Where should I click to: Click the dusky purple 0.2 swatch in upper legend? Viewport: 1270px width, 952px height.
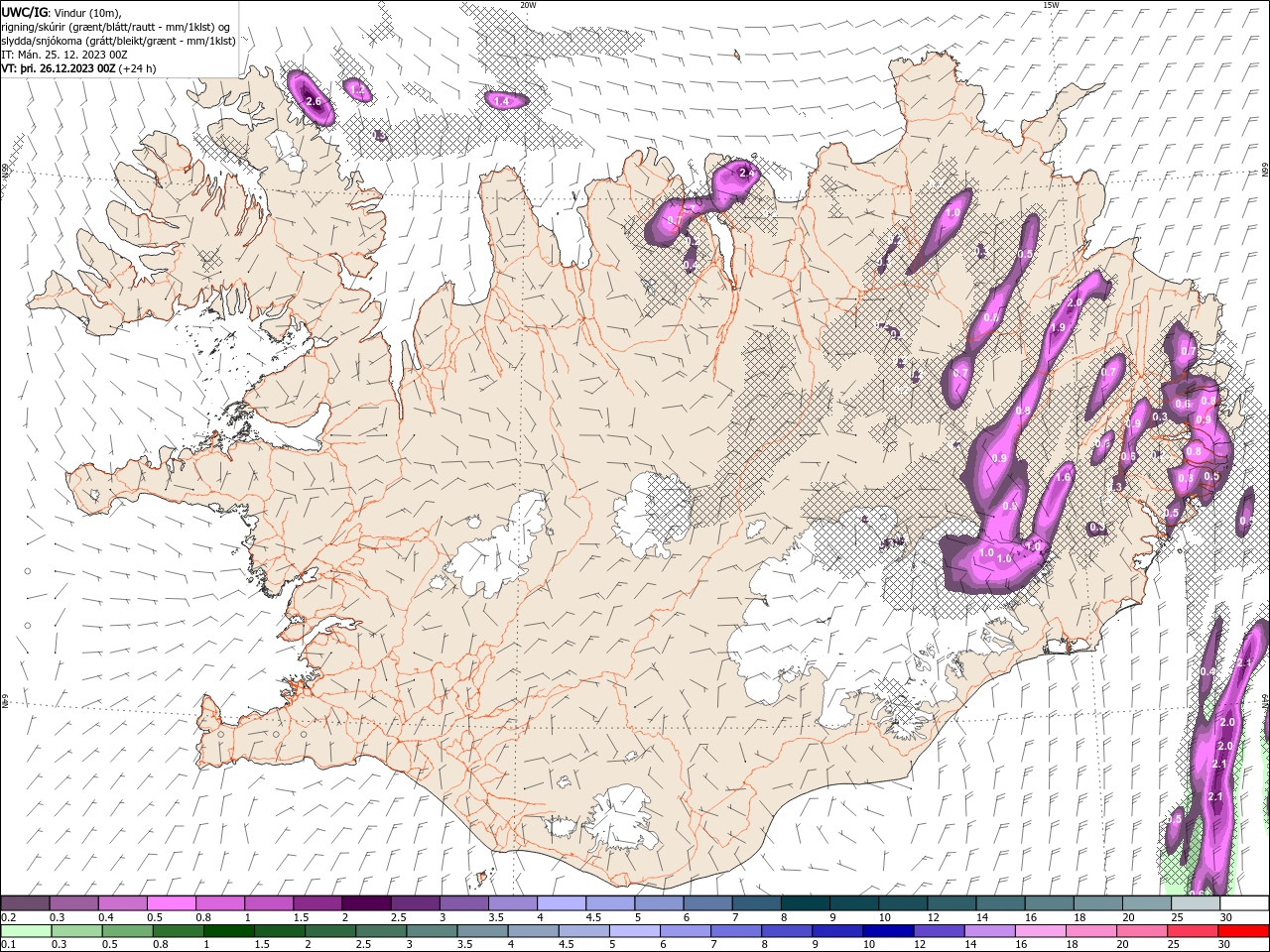point(25,903)
